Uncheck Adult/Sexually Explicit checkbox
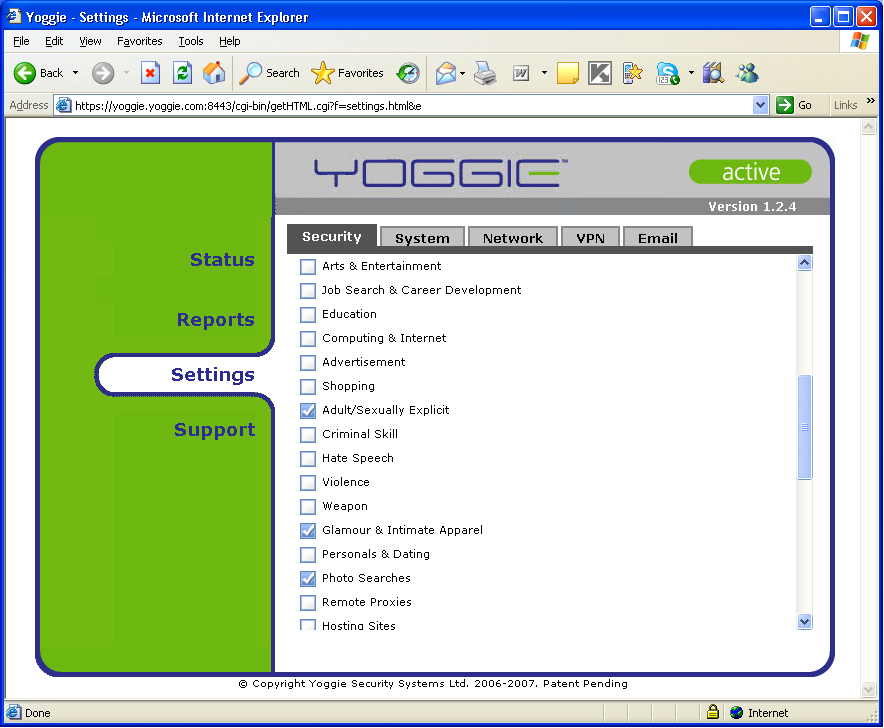Viewport: 884px width, 728px height. pyautogui.click(x=308, y=411)
